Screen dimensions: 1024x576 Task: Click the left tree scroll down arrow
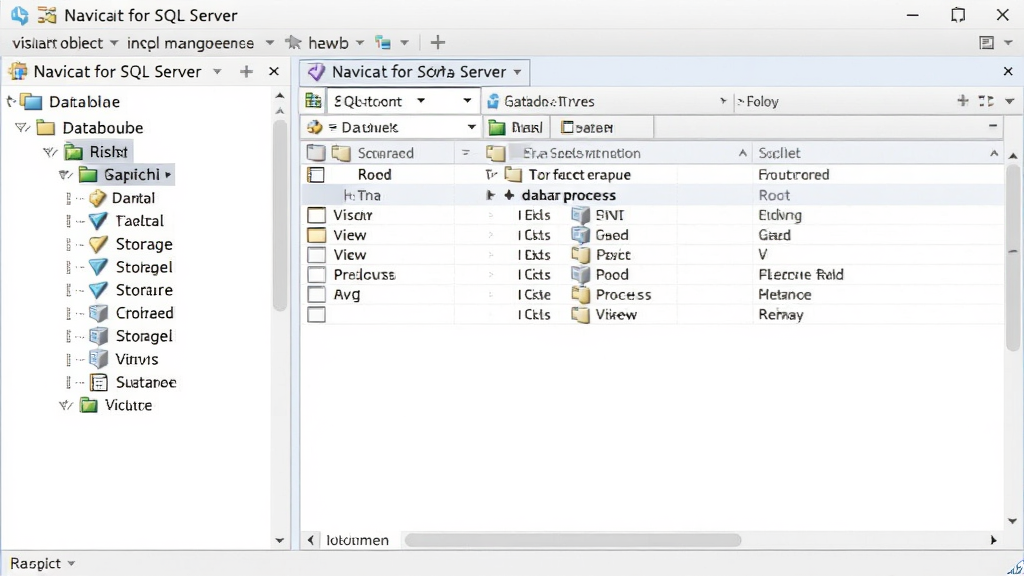[x=280, y=540]
